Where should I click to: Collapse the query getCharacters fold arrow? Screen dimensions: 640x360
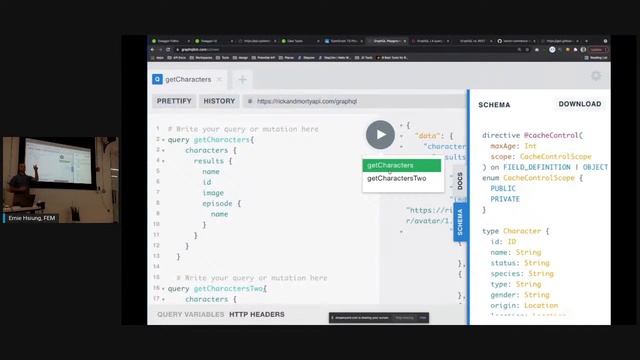click(x=163, y=140)
